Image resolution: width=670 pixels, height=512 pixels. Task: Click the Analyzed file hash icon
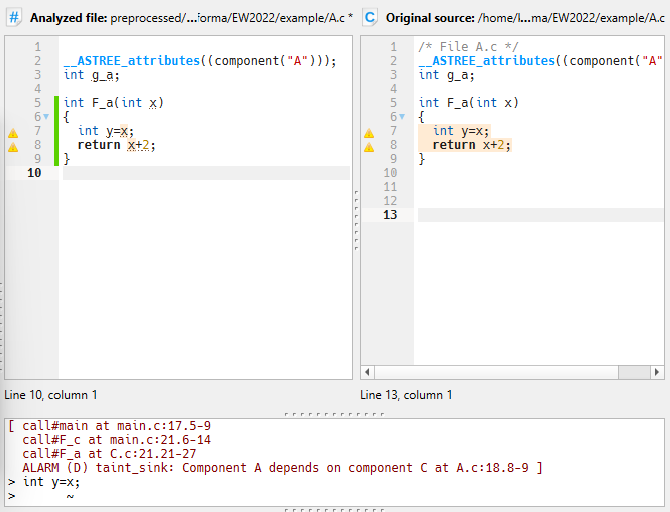tap(14, 18)
